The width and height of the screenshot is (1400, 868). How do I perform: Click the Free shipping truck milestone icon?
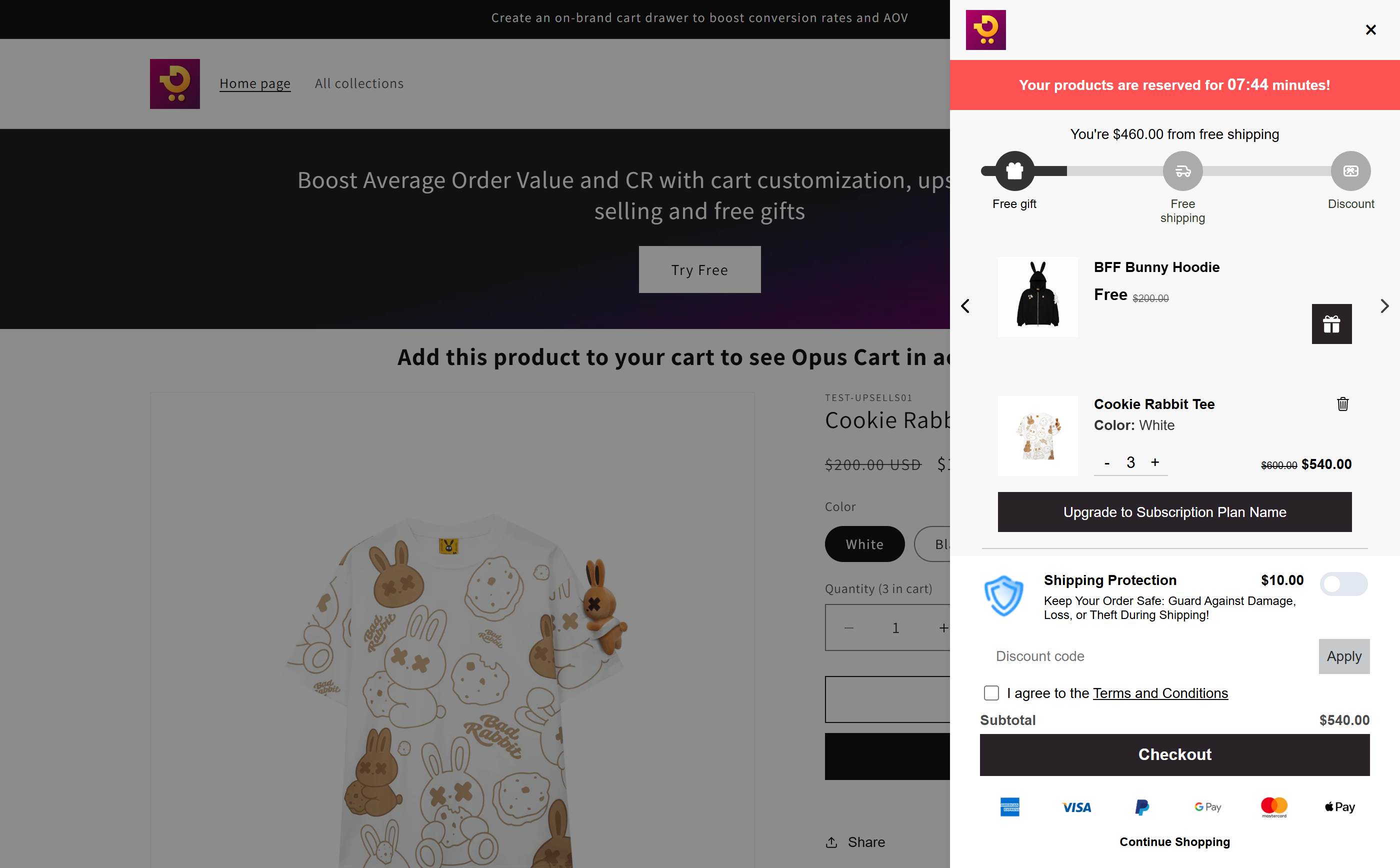coord(1182,171)
